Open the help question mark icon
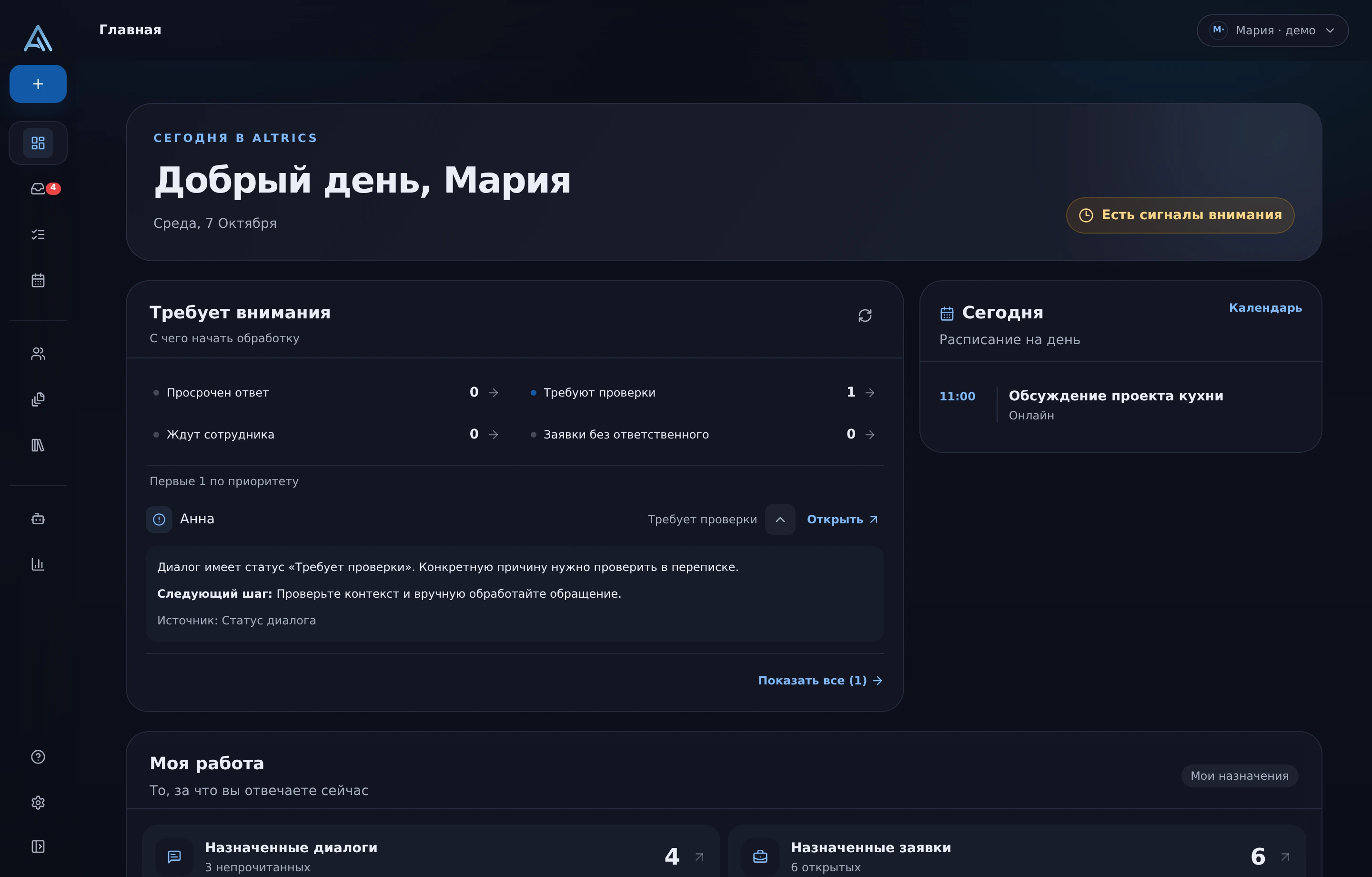Image resolution: width=1372 pixels, height=877 pixels. tap(38, 757)
